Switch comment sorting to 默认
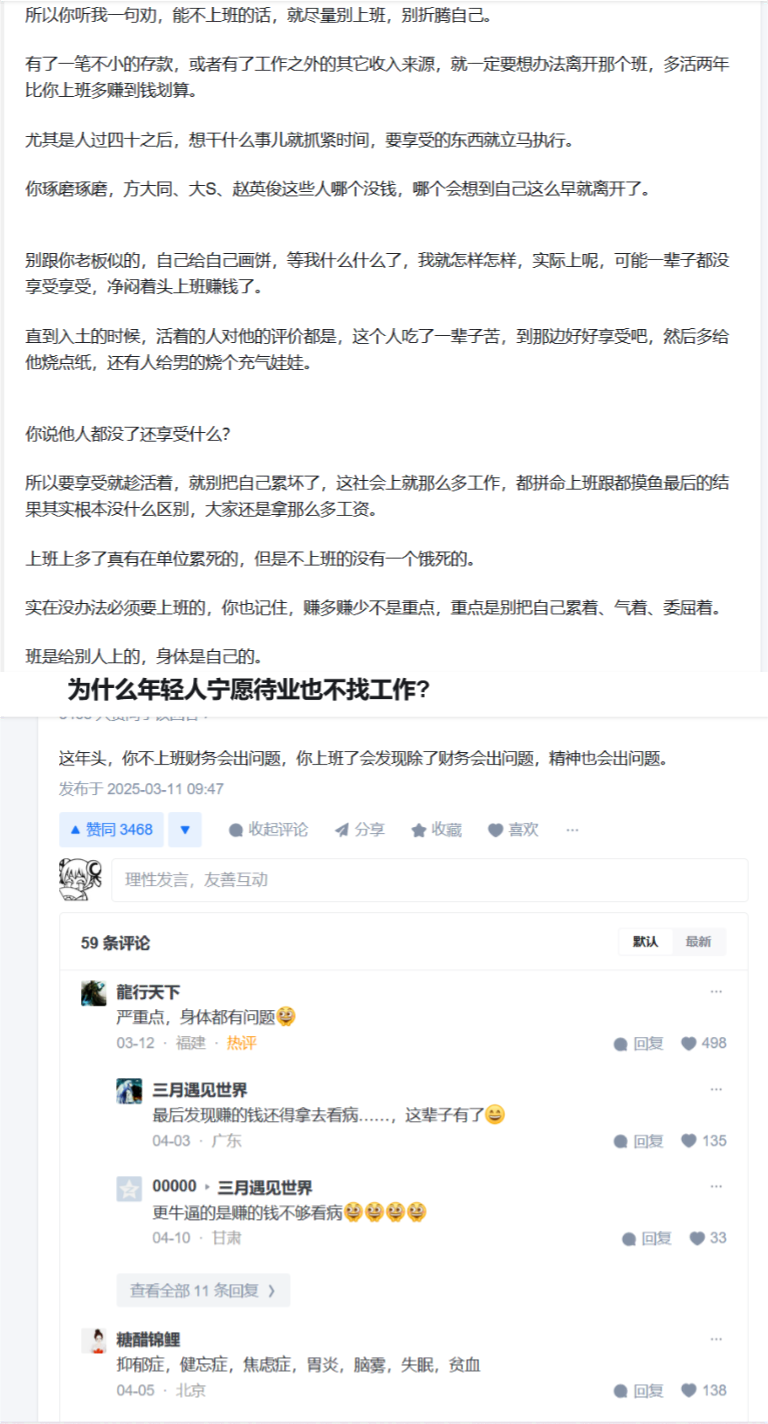Viewport: 768px width, 1424px height. [645, 942]
